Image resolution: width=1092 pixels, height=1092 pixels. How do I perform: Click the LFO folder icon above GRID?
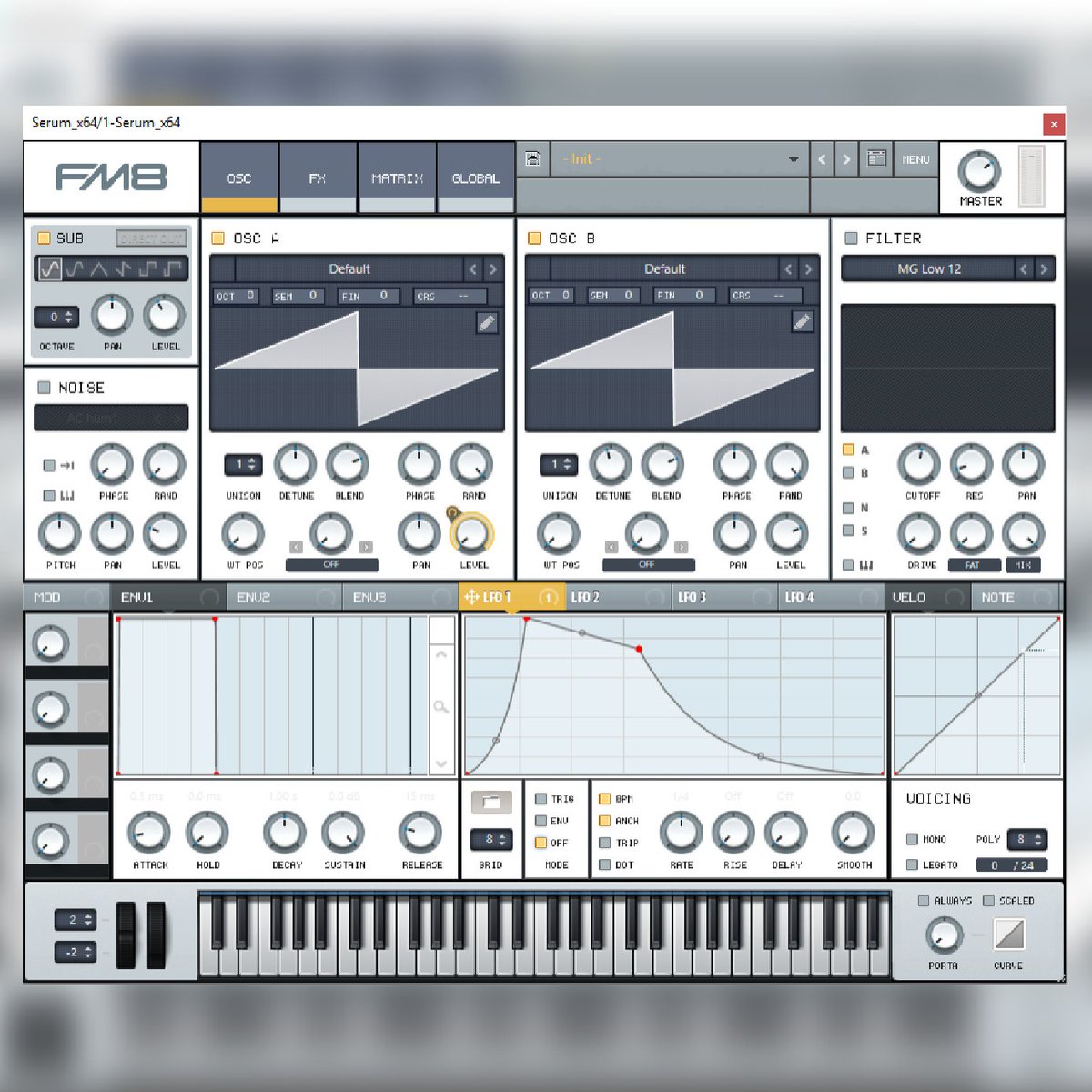490,803
